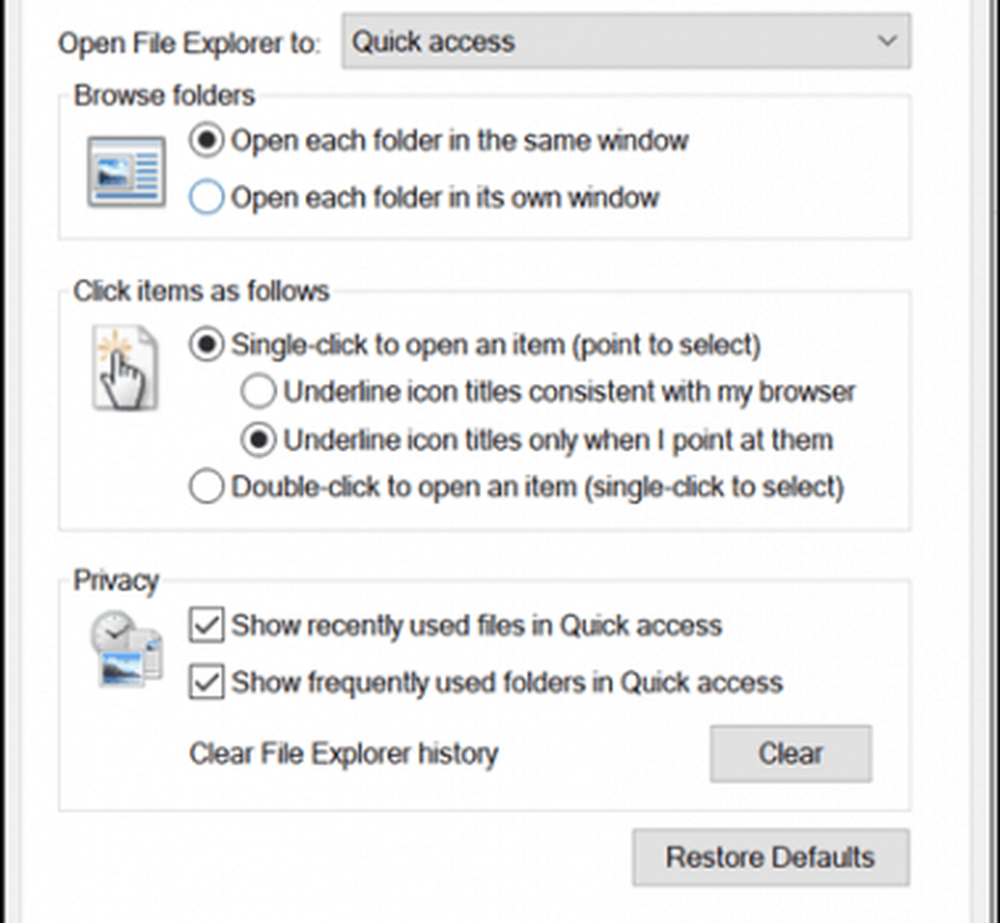Uncheck Show recently used files in Quick access

pyautogui.click(x=207, y=627)
